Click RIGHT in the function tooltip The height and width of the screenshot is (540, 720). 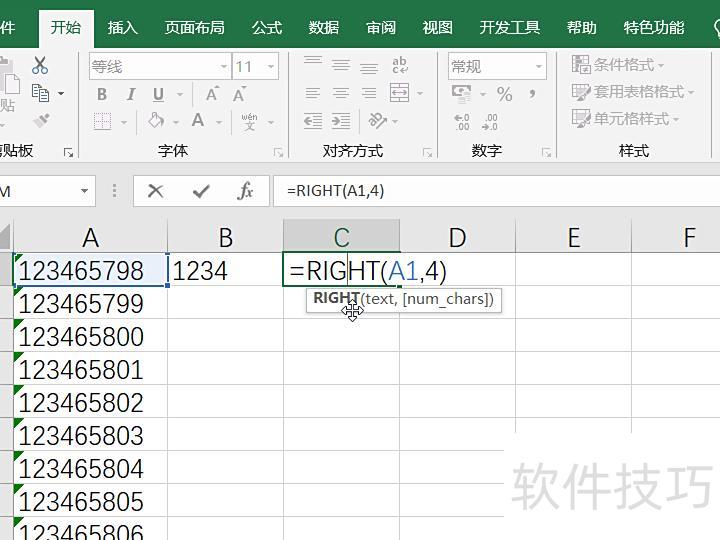(336, 298)
